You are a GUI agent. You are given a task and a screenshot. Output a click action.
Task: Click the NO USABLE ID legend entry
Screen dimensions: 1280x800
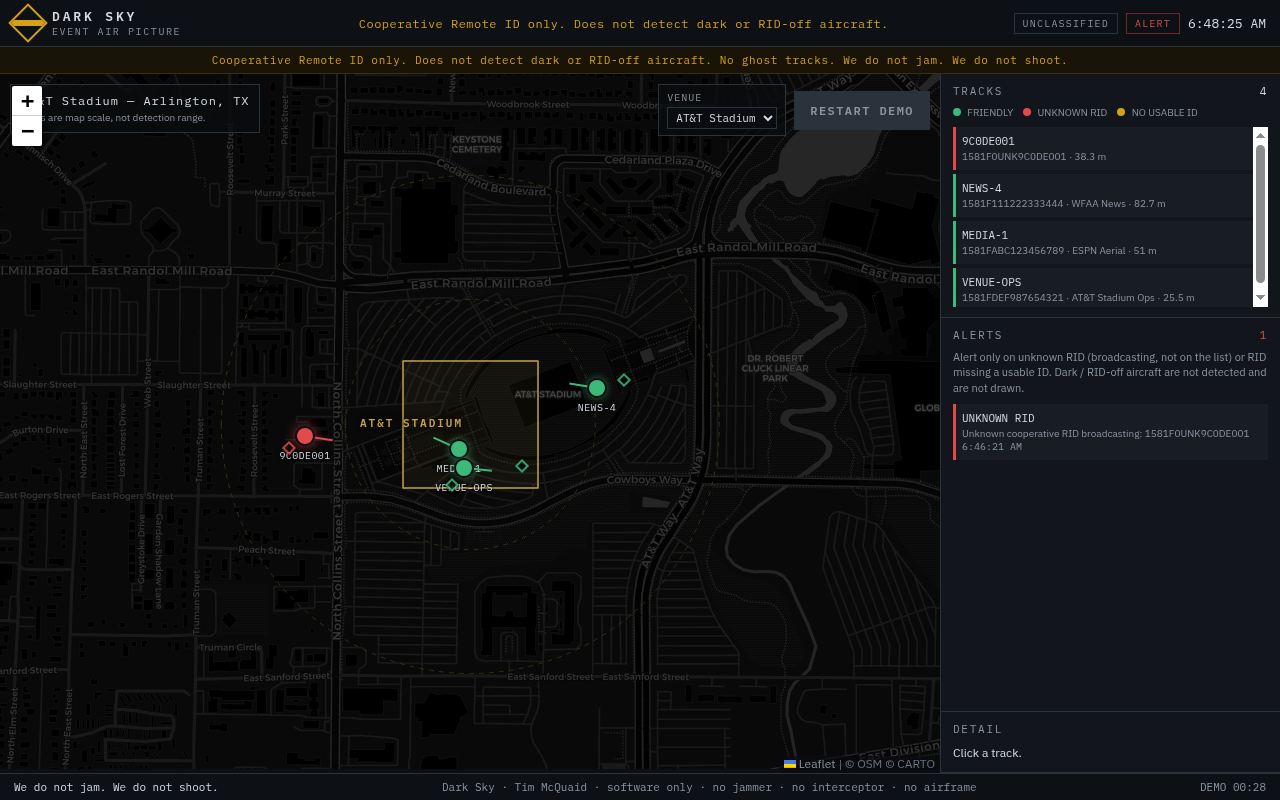1157,113
